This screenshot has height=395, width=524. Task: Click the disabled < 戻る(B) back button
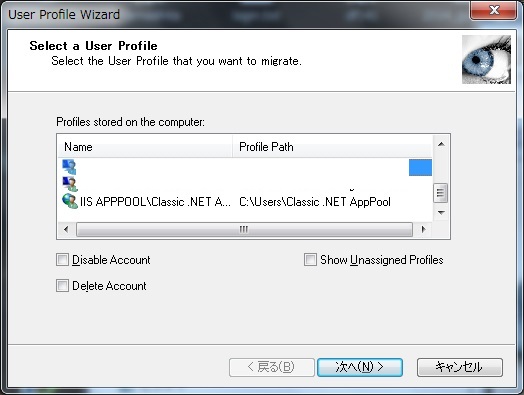(x=272, y=367)
